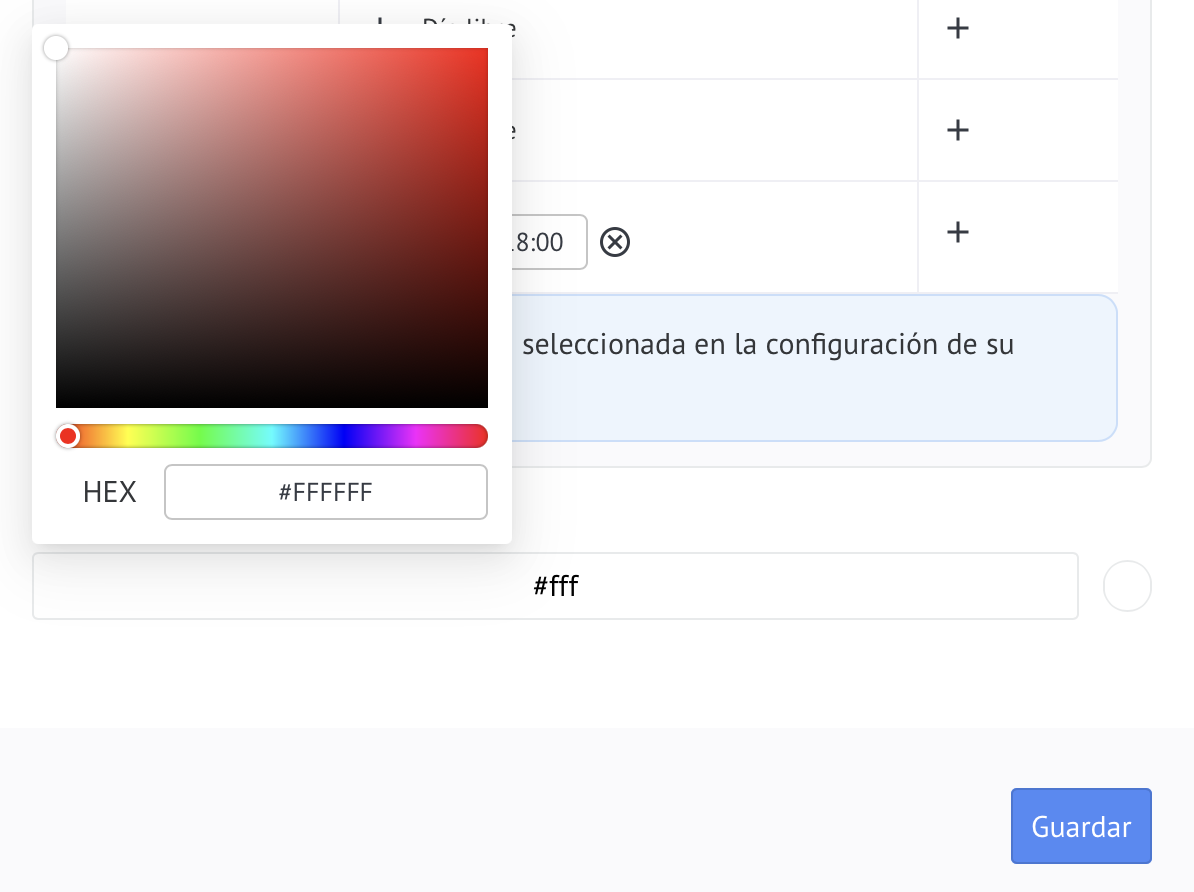
Task: Set the hue bar to blue
Action: click(343, 436)
